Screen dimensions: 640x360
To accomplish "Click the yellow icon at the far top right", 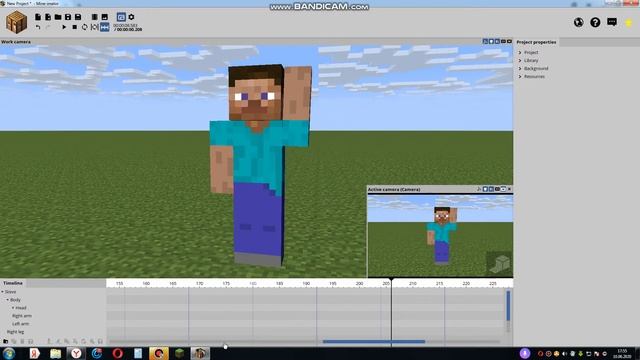I will (x=629, y=22).
